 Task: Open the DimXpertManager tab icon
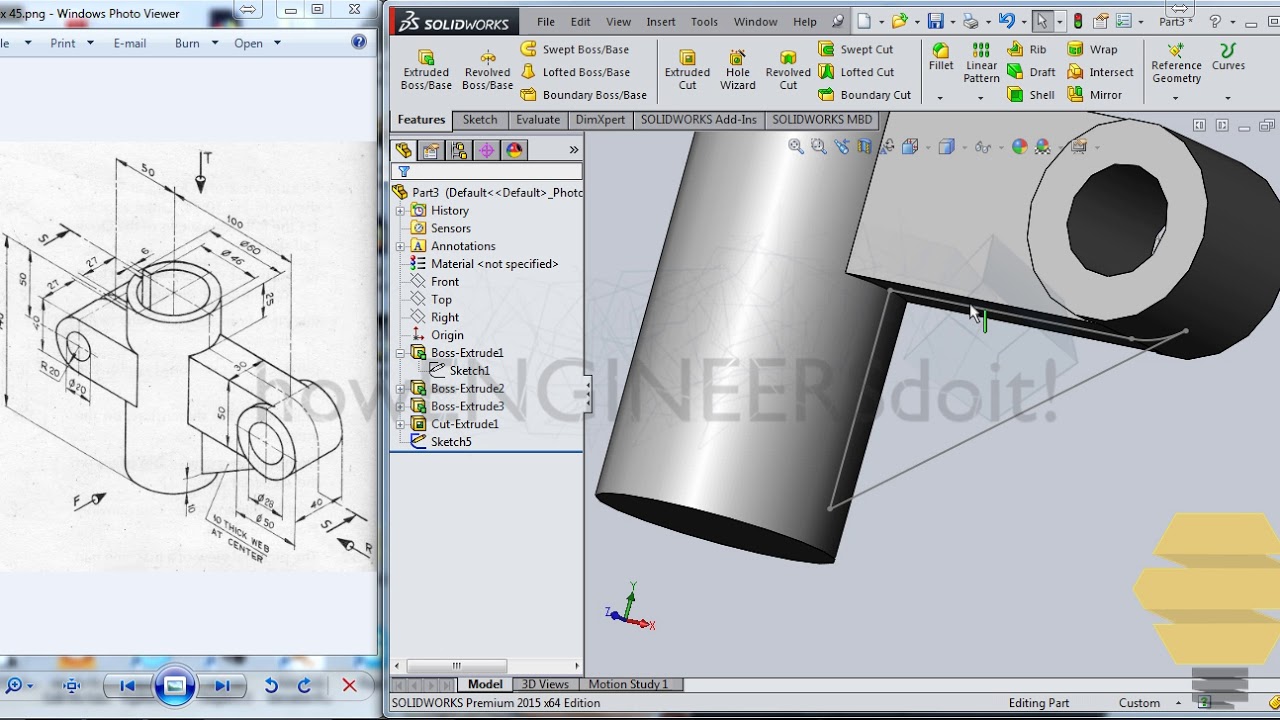click(487, 150)
